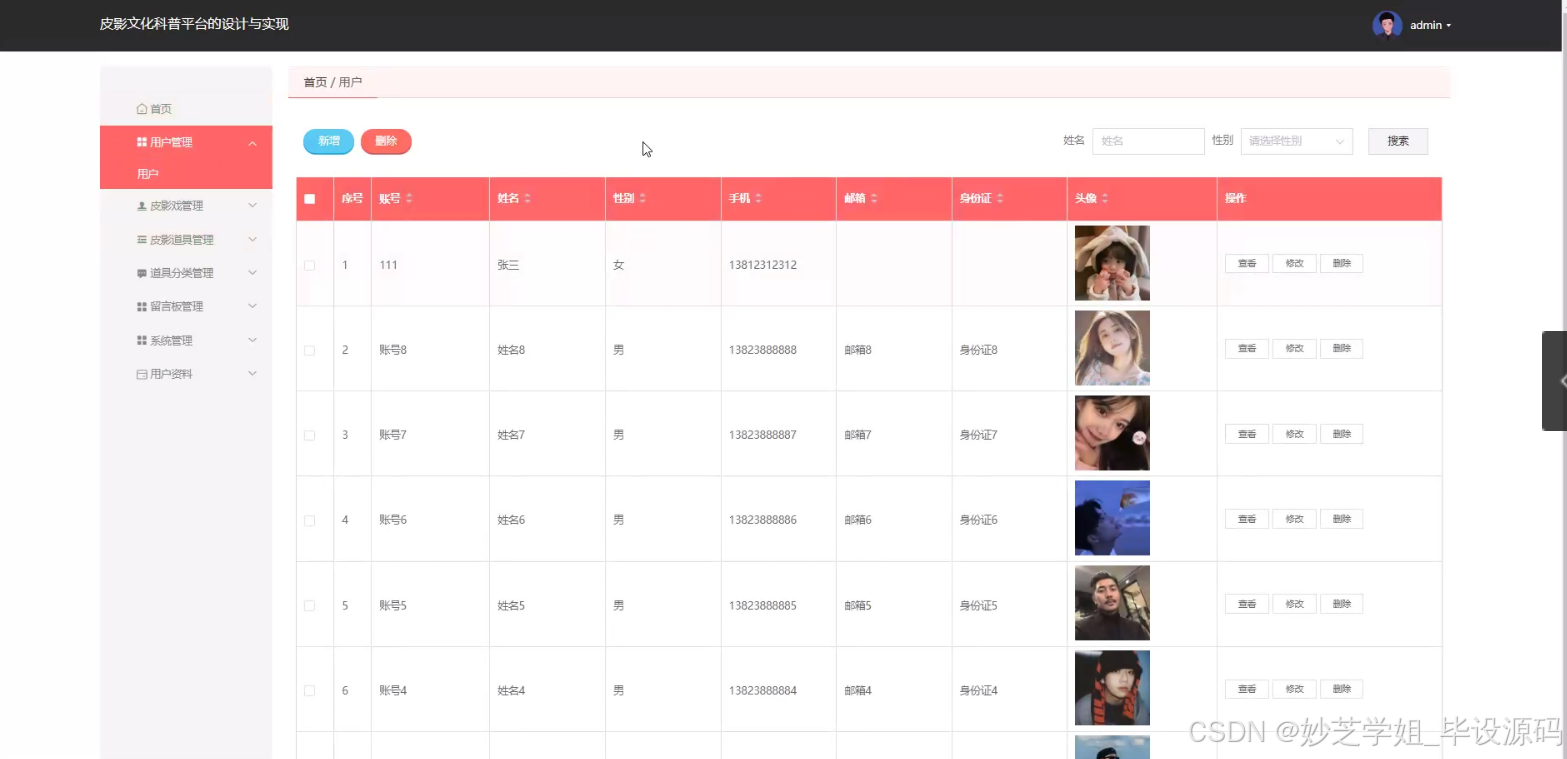Click 修改 for row 账号5
The image size is (1567, 759).
pos(1294,604)
